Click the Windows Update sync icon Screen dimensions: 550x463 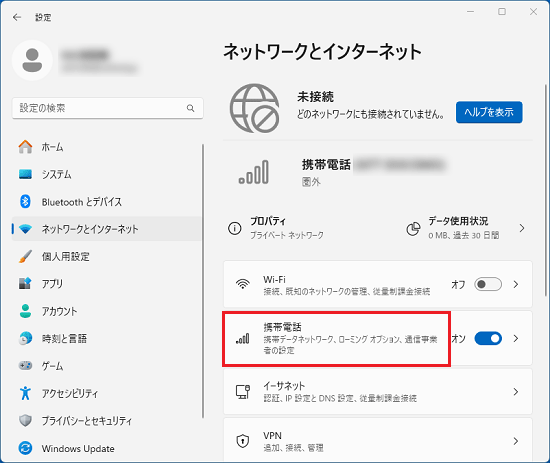[25, 448]
